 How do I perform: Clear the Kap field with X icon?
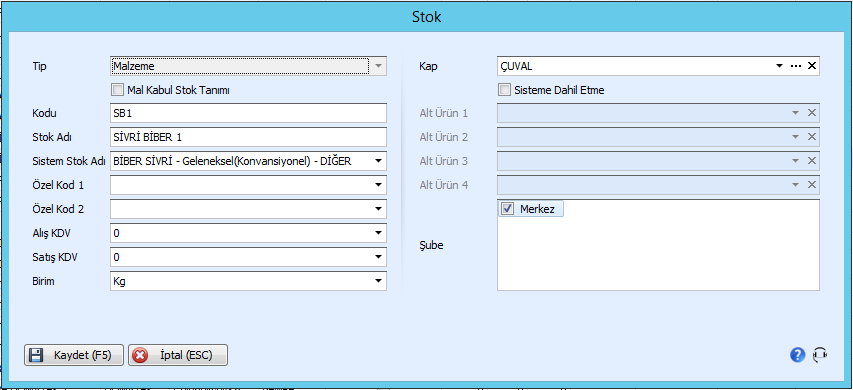811,66
